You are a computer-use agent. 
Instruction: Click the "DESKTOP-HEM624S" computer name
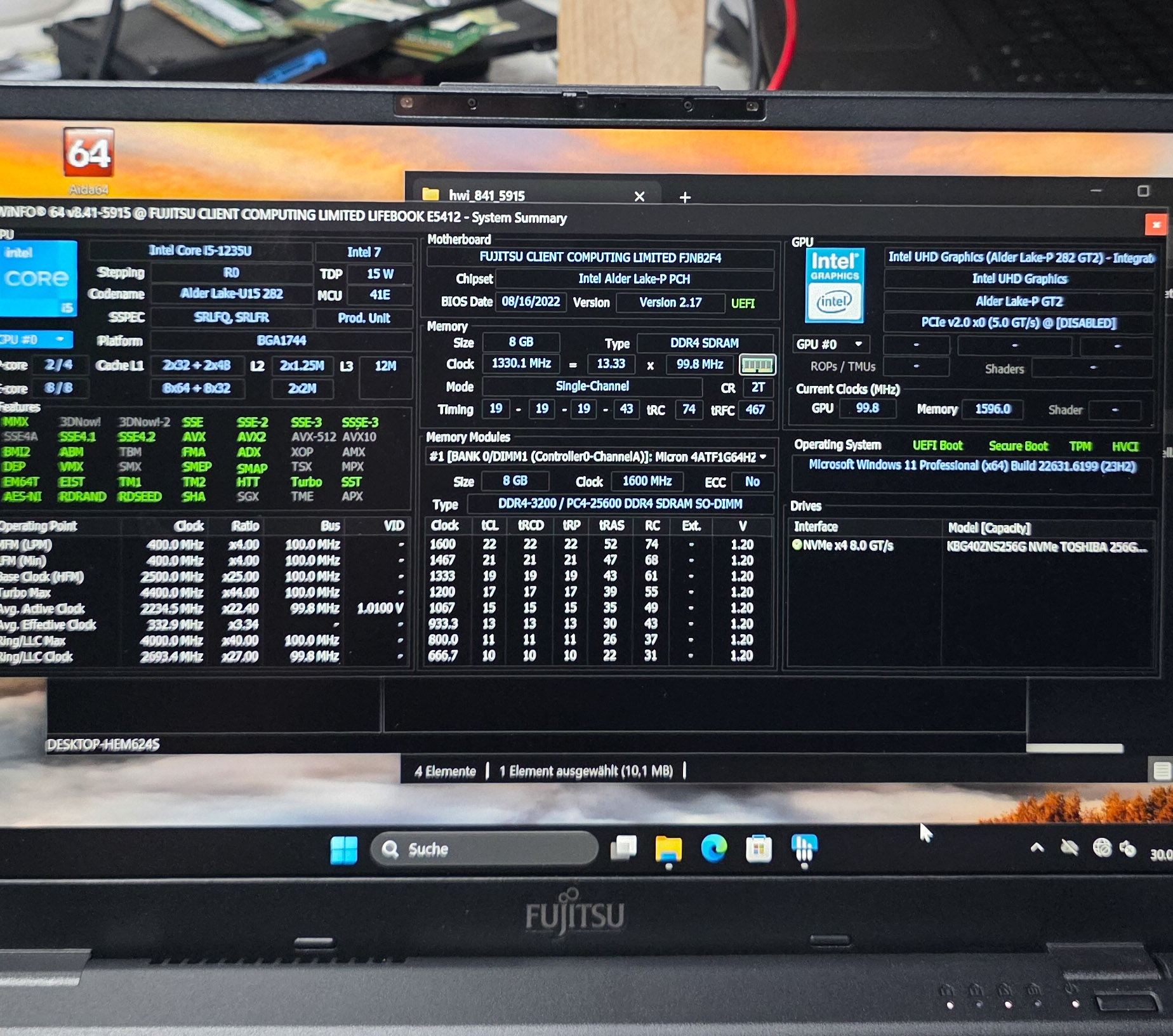(x=103, y=745)
